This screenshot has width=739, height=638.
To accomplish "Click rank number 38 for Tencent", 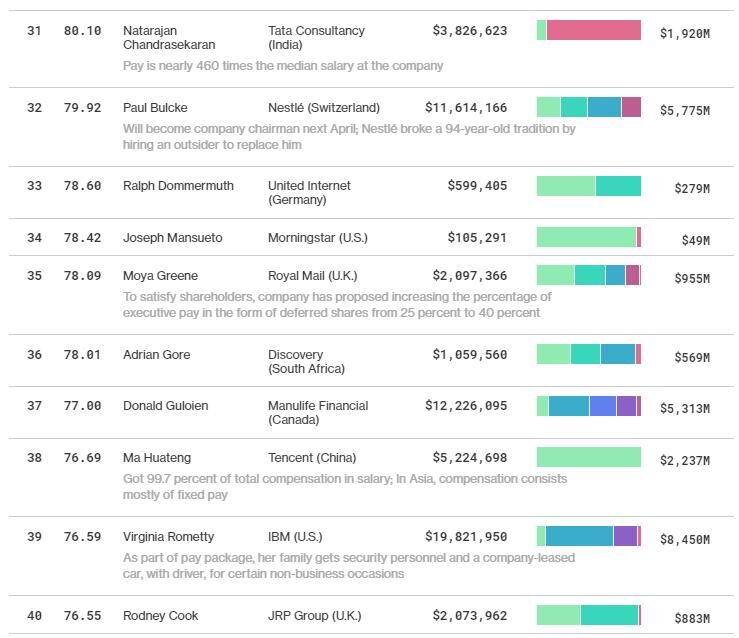I will tap(35, 458).
